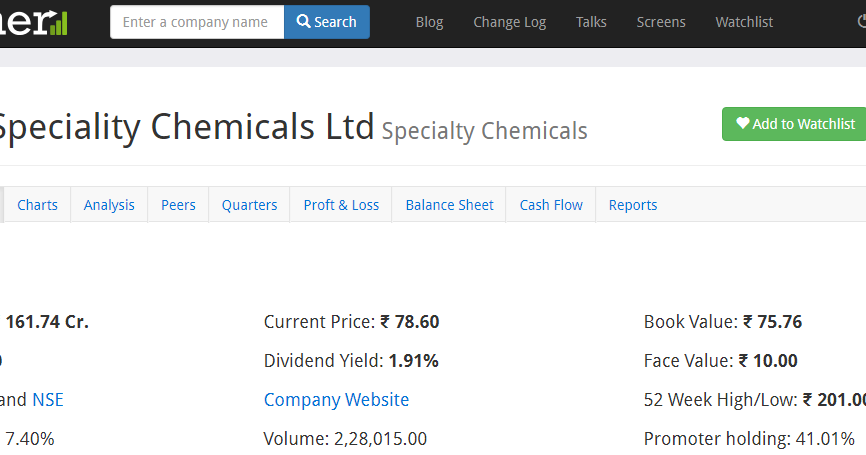
Task: Focus the company name search field
Action: click(x=197, y=22)
